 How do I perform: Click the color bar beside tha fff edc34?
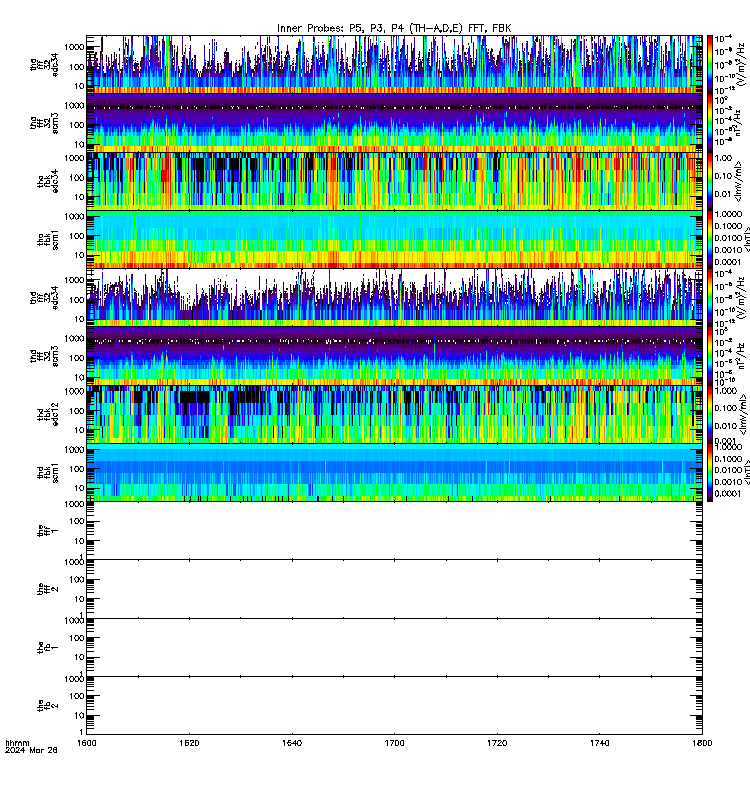pyautogui.click(x=710, y=64)
